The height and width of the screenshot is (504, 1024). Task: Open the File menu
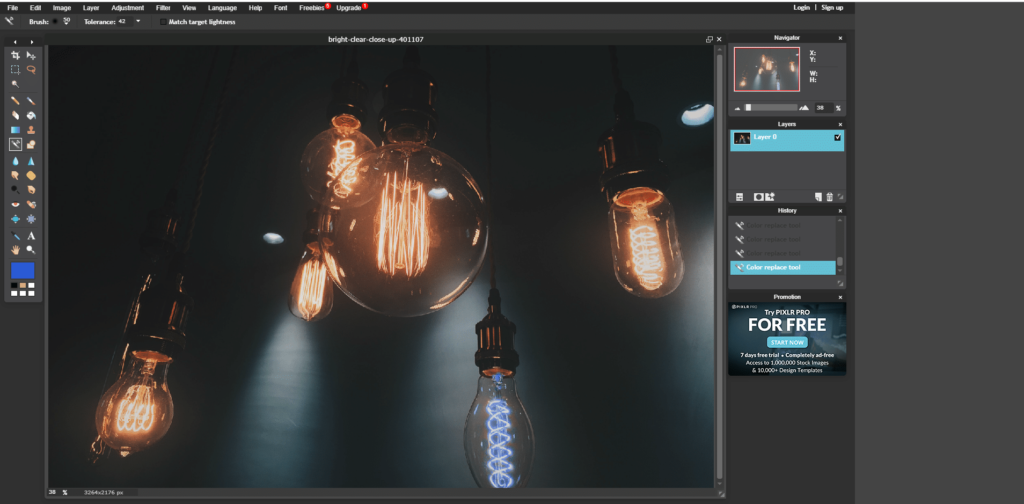point(12,8)
